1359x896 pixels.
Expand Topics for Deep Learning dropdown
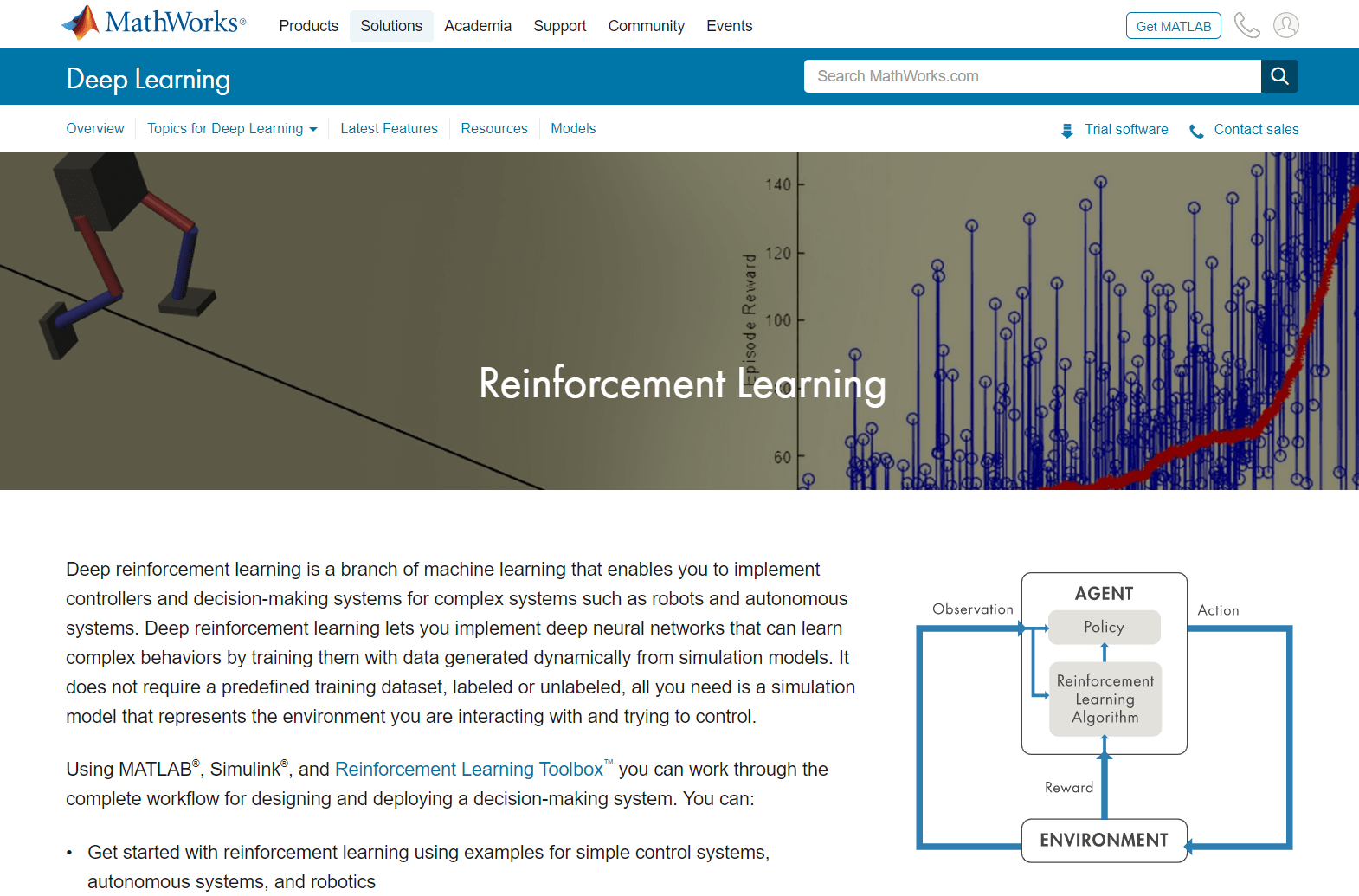point(232,128)
